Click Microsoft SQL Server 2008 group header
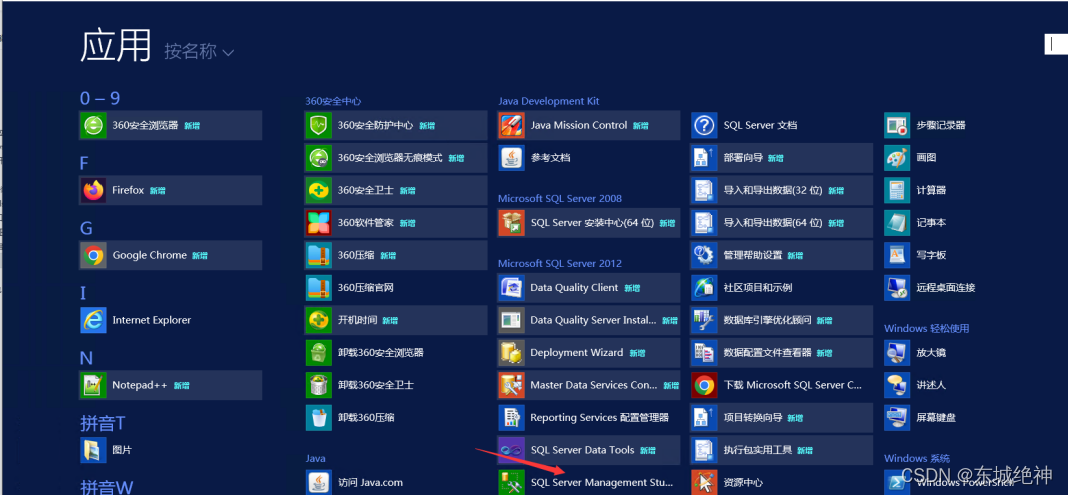 click(x=560, y=199)
